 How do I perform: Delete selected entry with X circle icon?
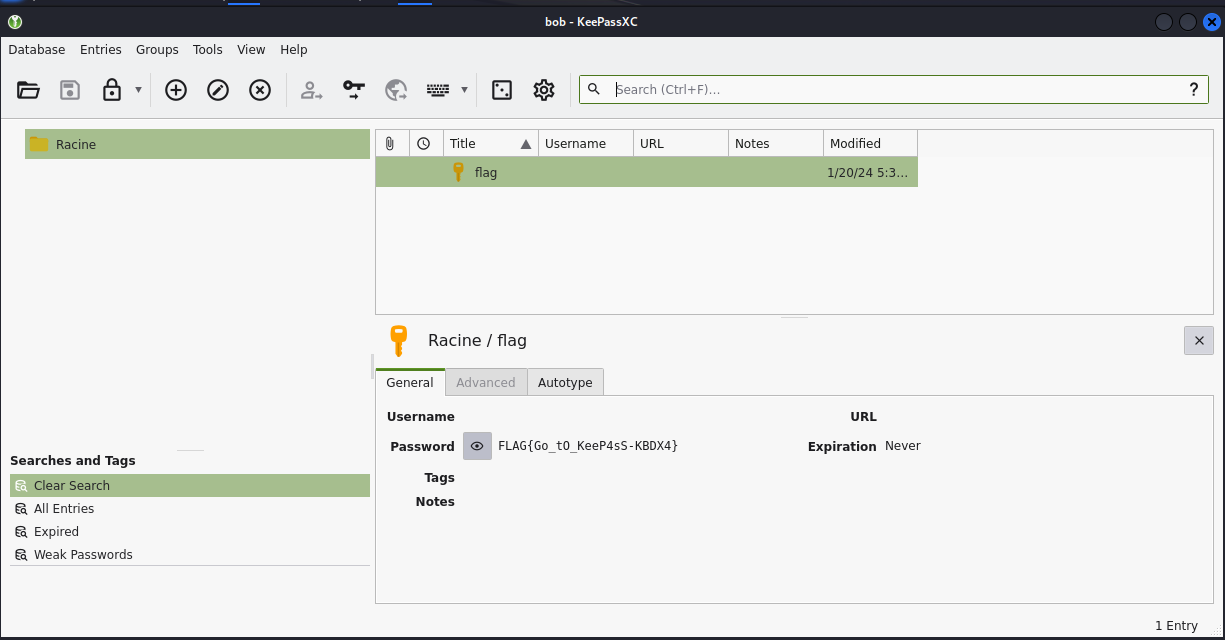click(260, 90)
